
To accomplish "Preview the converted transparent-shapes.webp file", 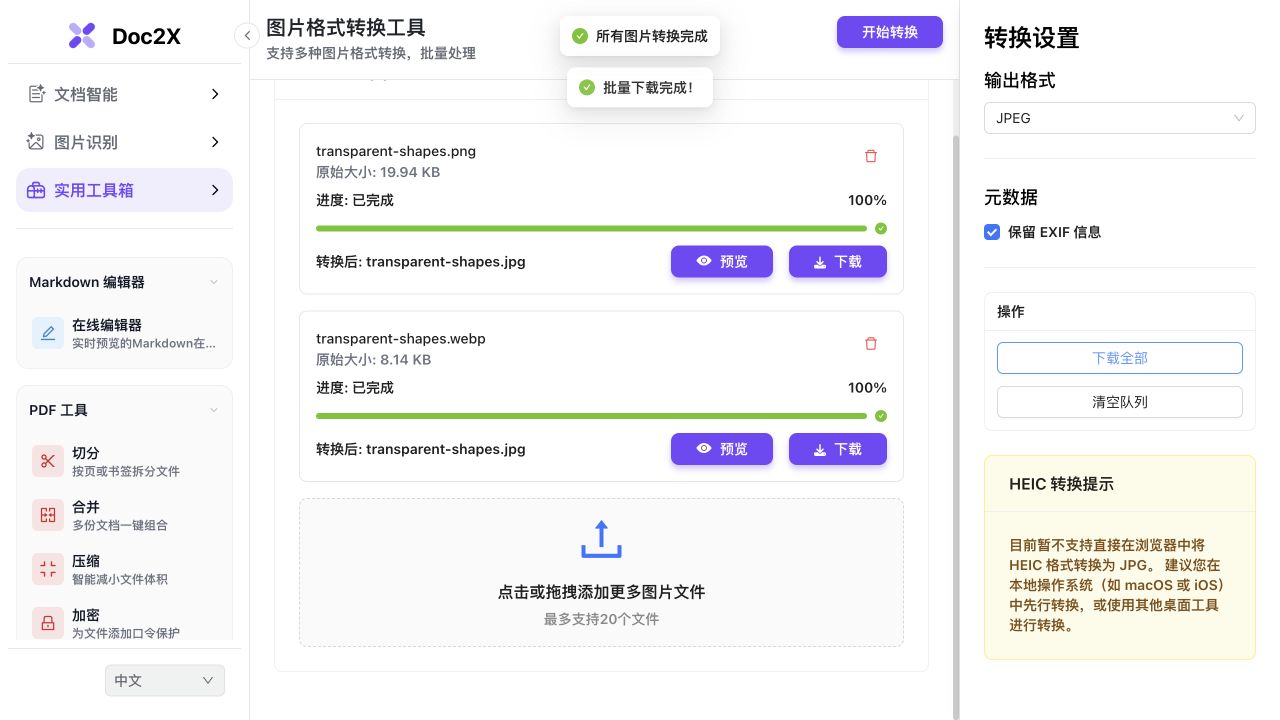I will [722, 449].
